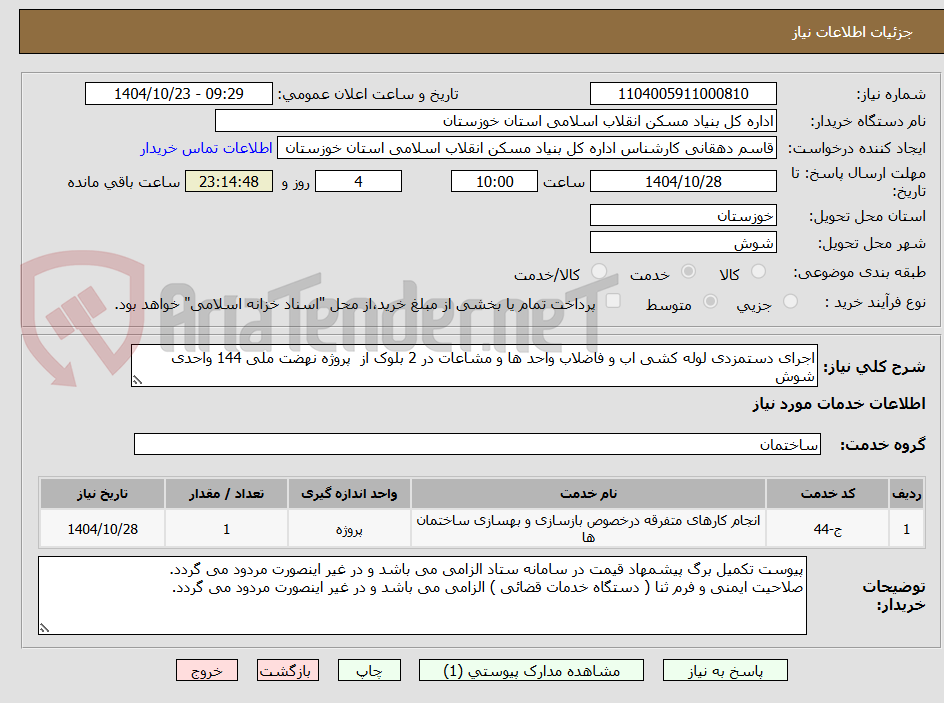Select the جزیی purchase type radio
This screenshot has height=703, width=944.
[x=790, y=302]
